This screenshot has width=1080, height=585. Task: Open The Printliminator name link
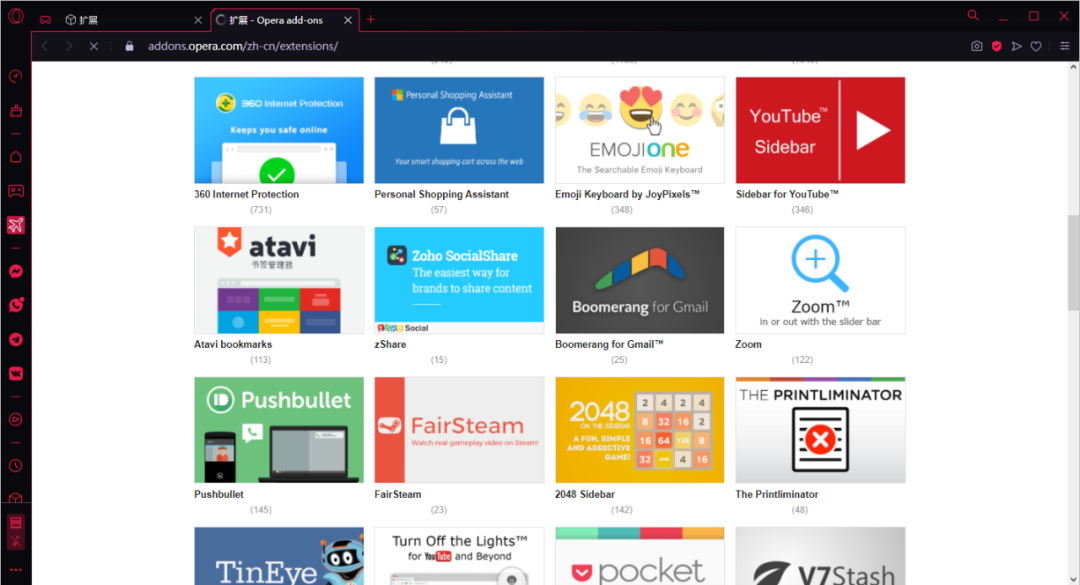[777, 495]
